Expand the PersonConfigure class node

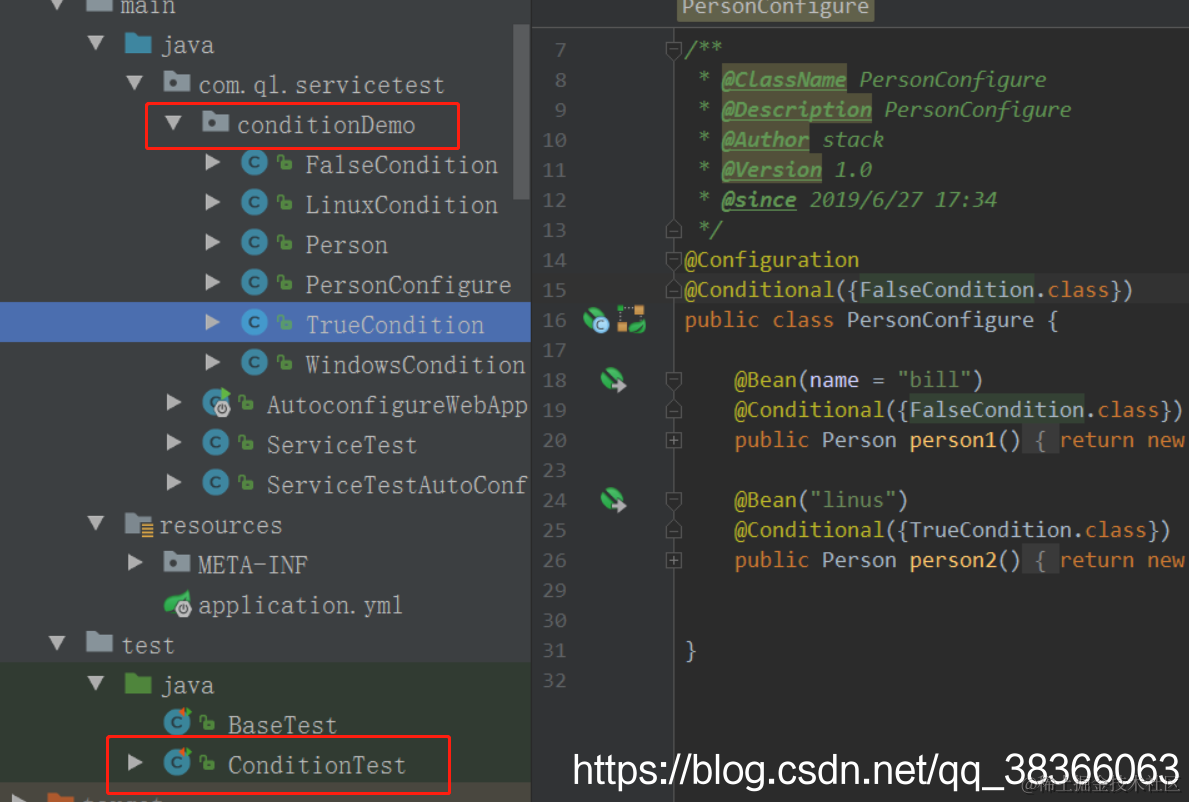(213, 284)
